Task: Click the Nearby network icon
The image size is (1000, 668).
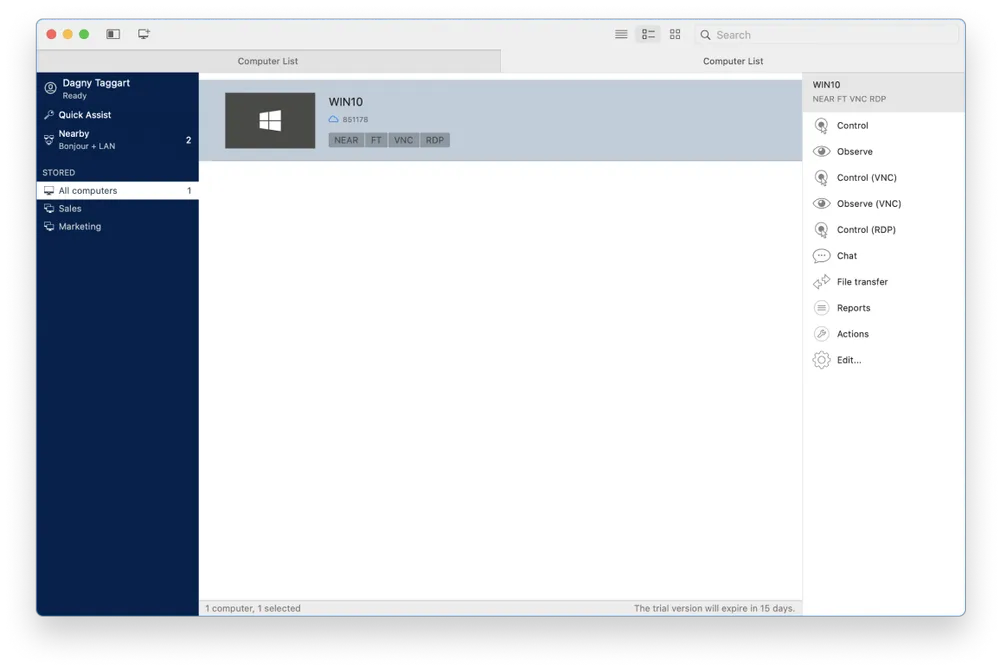Action: point(49,139)
